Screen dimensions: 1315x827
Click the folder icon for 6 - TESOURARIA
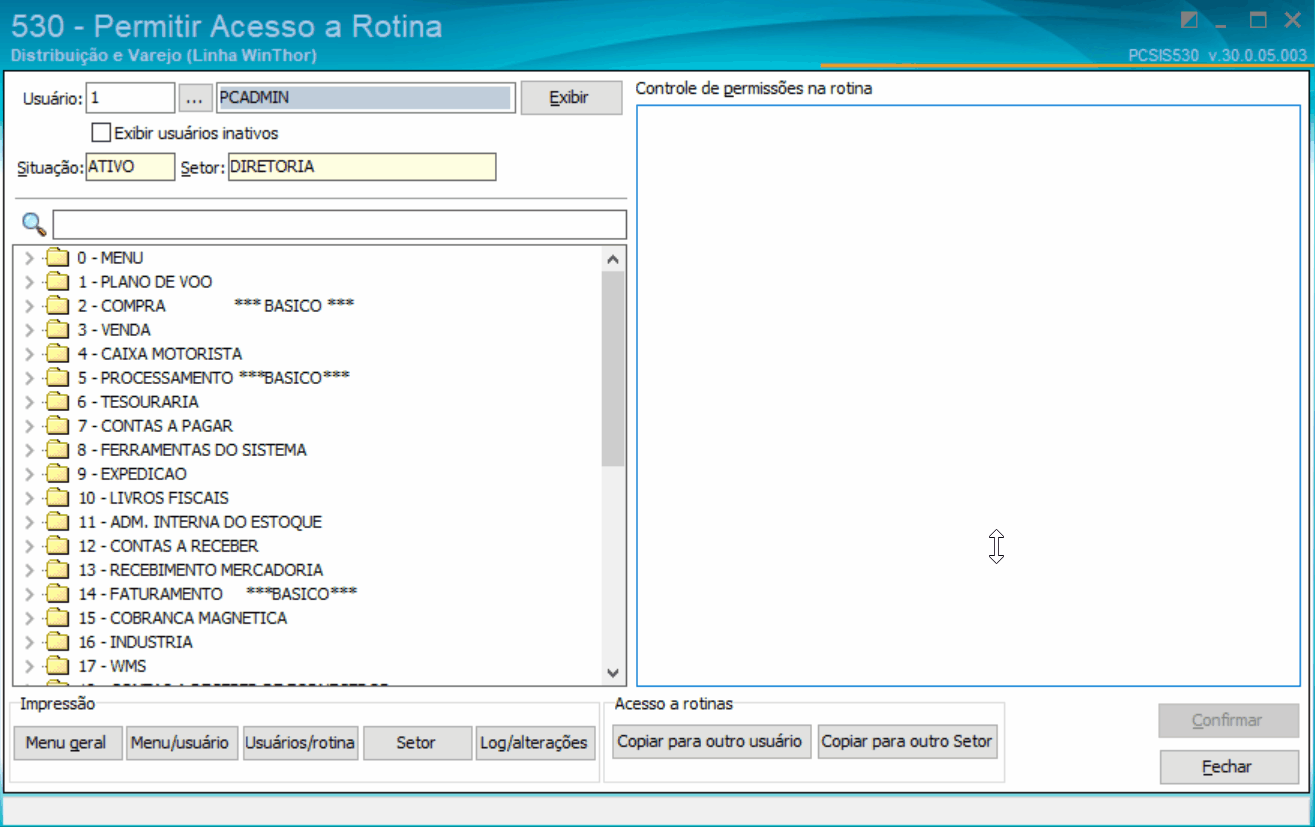pyautogui.click(x=58, y=402)
